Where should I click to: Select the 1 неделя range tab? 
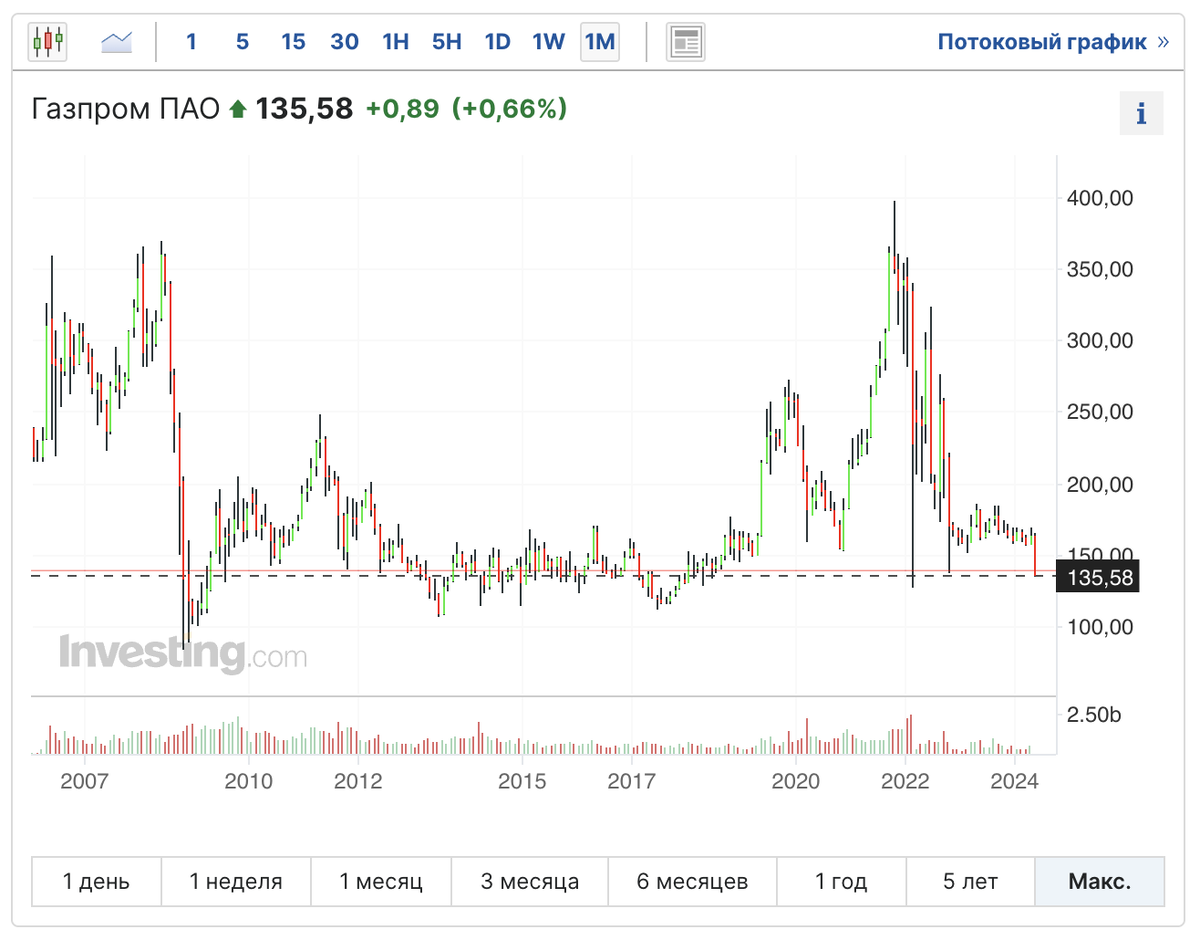coord(236,882)
